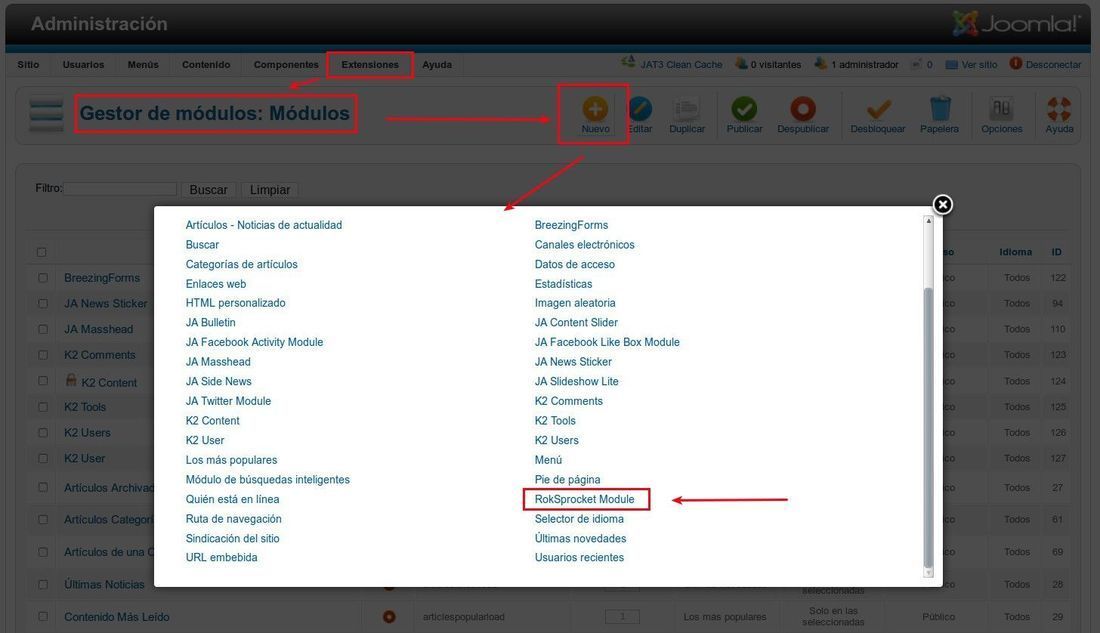Toggle the select-all checkbox in table header
Image resolution: width=1100 pixels, height=633 pixels.
[x=41, y=252]
